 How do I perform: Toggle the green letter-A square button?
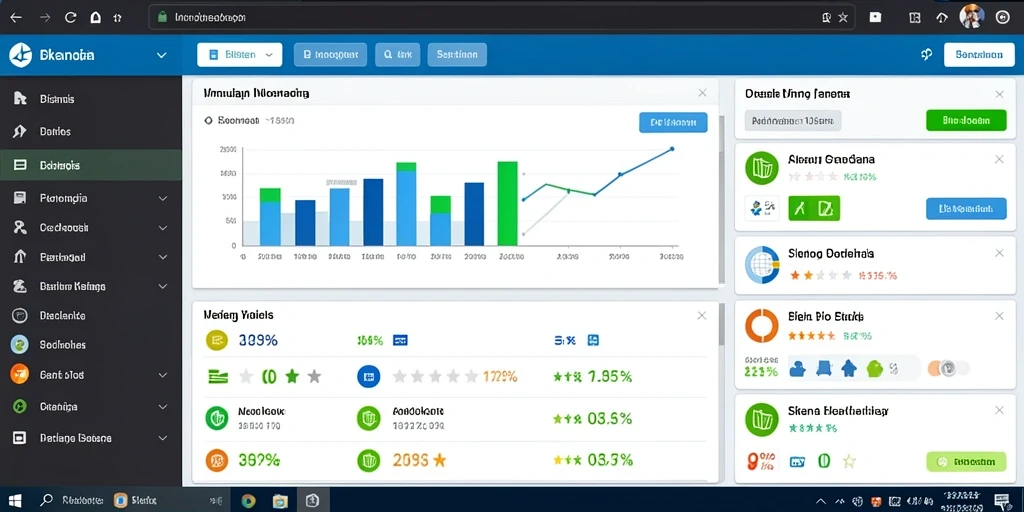point(801,209)
